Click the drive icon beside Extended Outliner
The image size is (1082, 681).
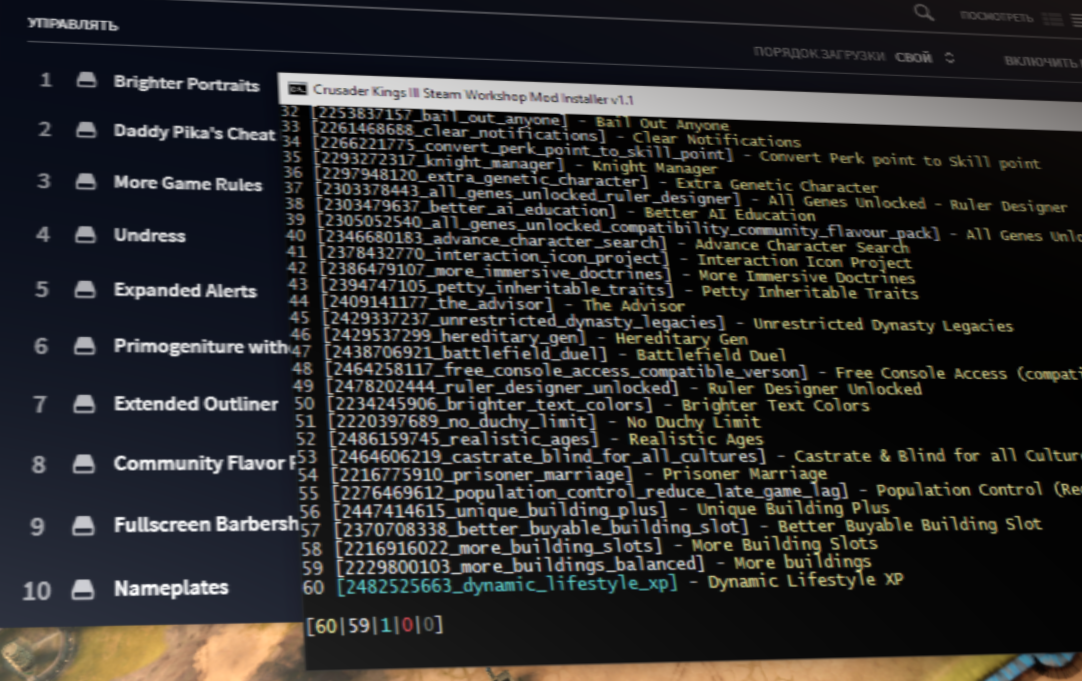(x=87, y=404)
